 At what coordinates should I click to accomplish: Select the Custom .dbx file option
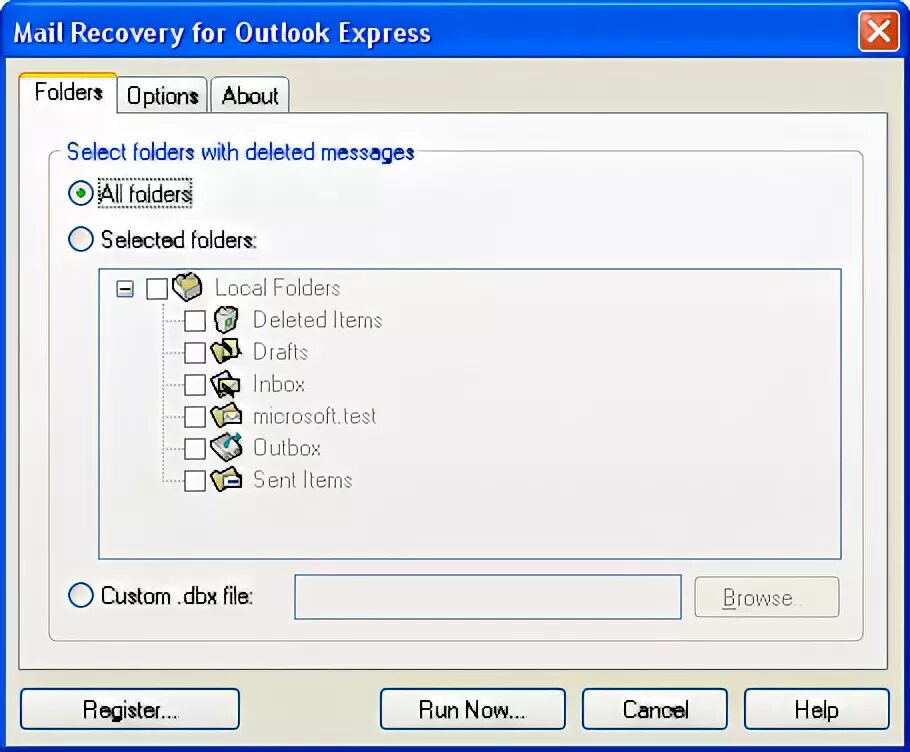[81, 595]
